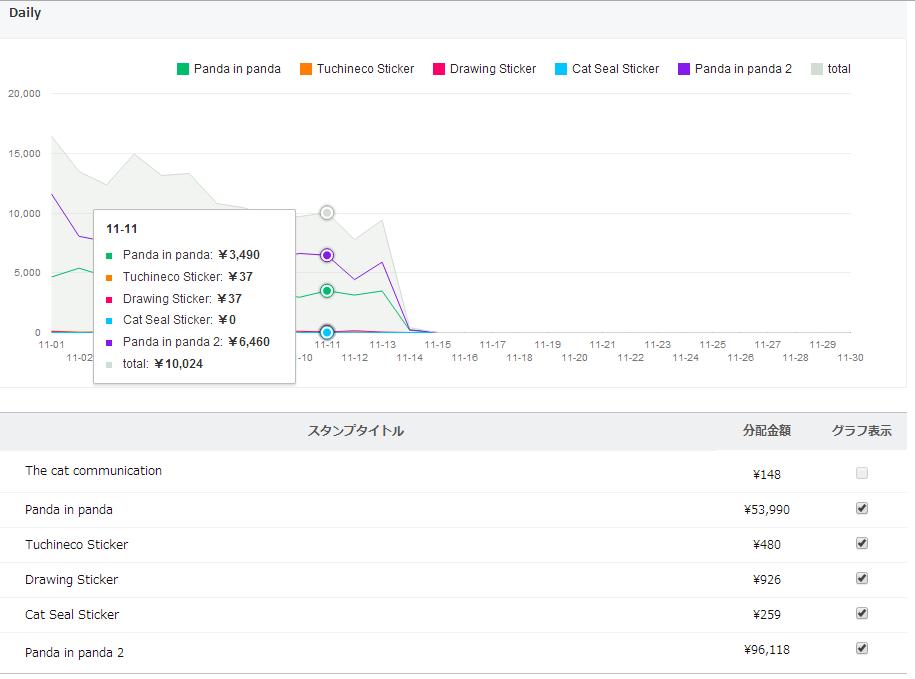
Task: Click the orange Tuchineco Sticker legend swatch
Action: pos(306,69)
